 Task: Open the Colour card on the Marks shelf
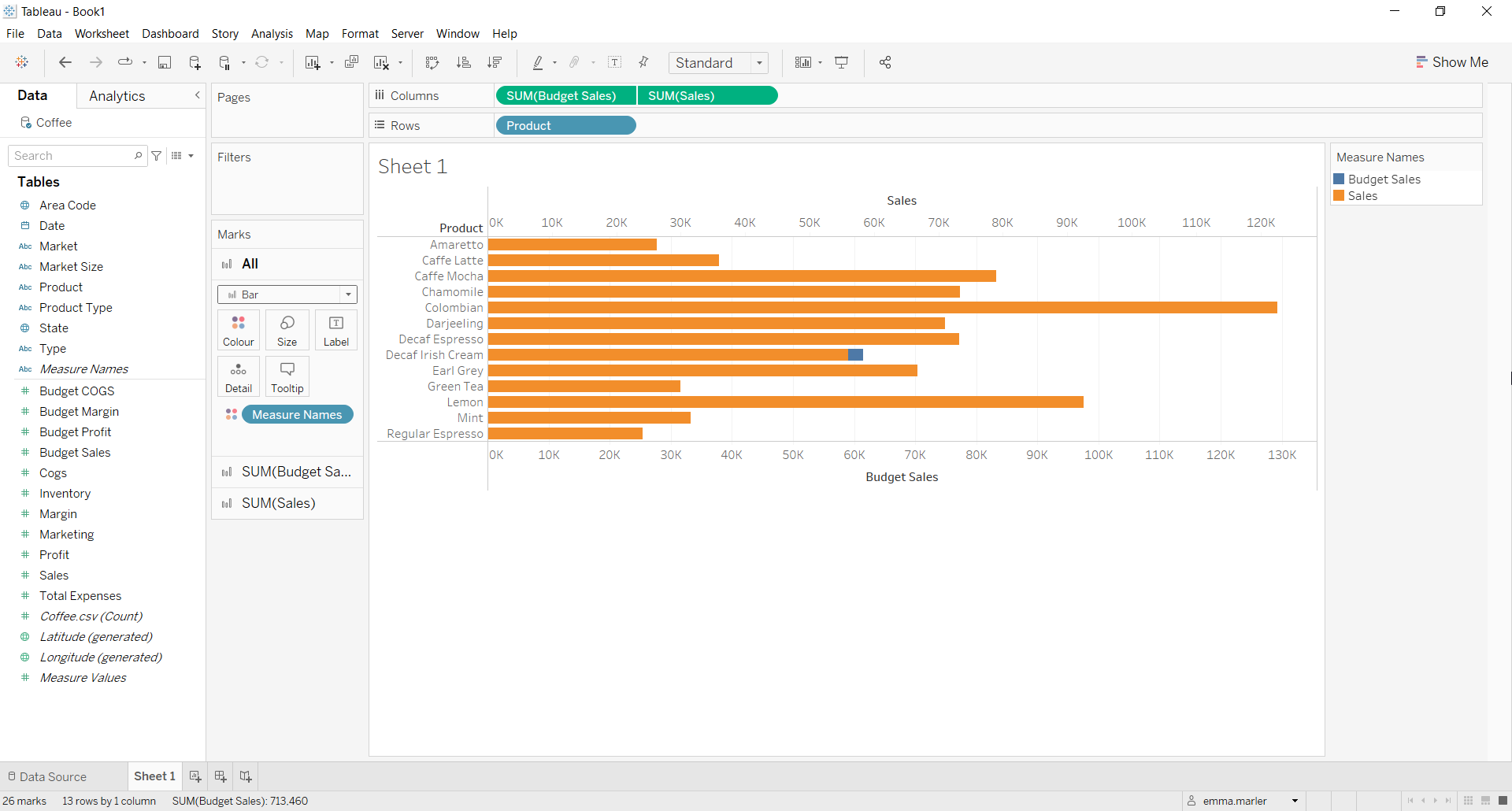point(238,329)
